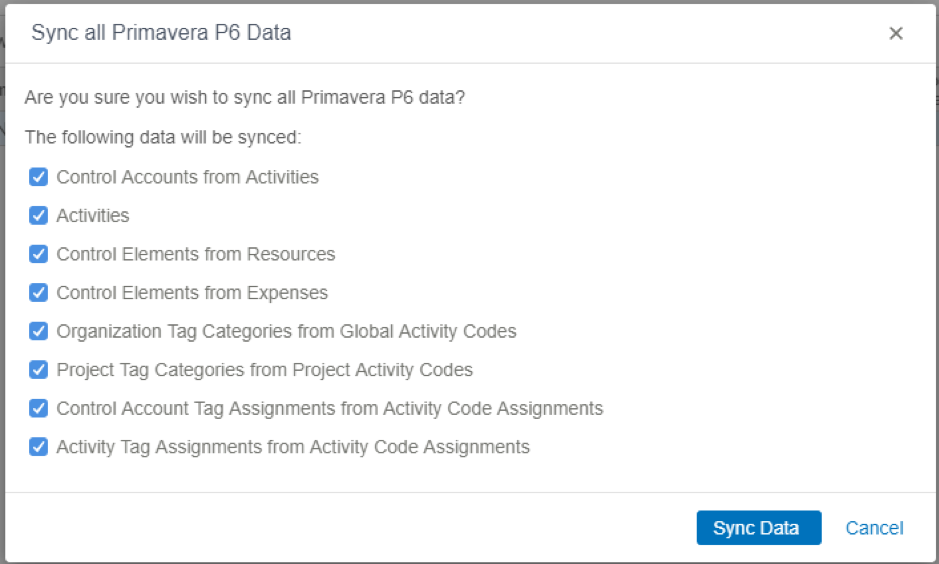
Task: Close the dialog with the X icon
Action: coord(896,33)
